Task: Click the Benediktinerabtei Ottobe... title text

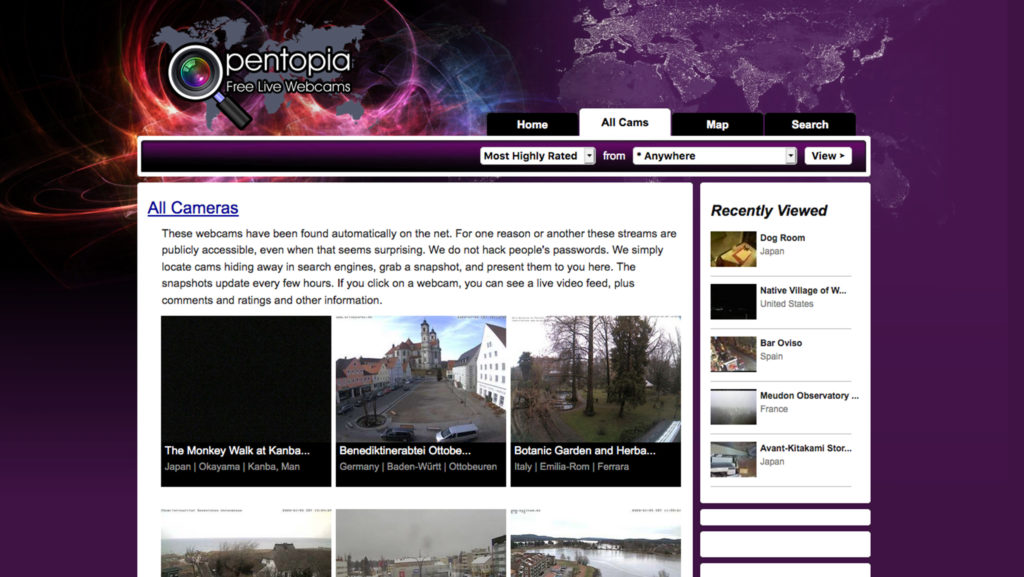Action: tap(405, 450)
